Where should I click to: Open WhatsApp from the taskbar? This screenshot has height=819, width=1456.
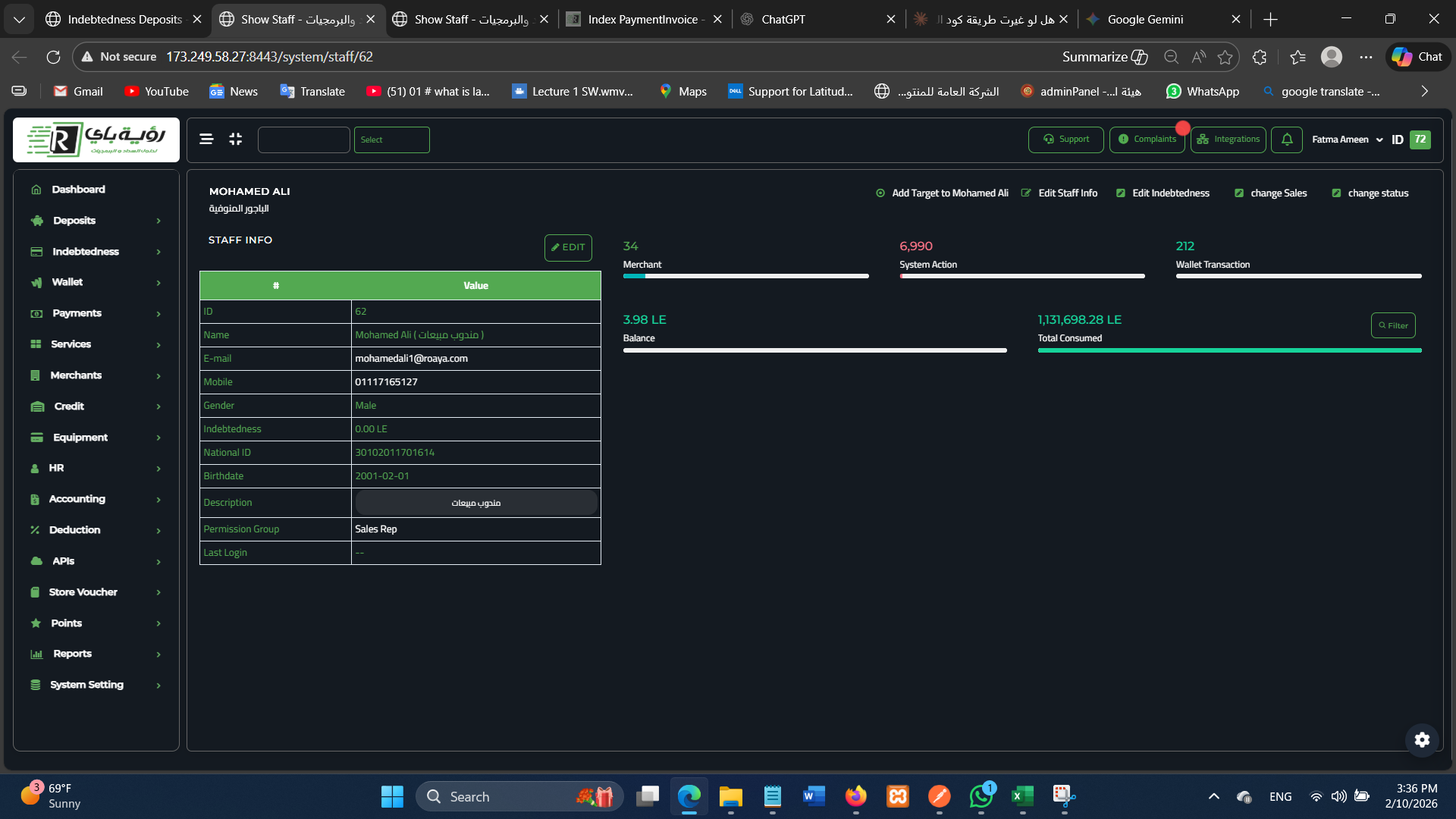coord(981,796)
